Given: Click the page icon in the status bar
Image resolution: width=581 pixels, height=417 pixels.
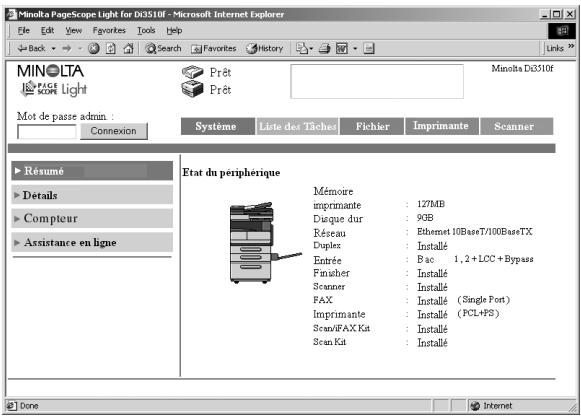Looking at the screenshot, I should pyautogui.click(x=12, y=406).
